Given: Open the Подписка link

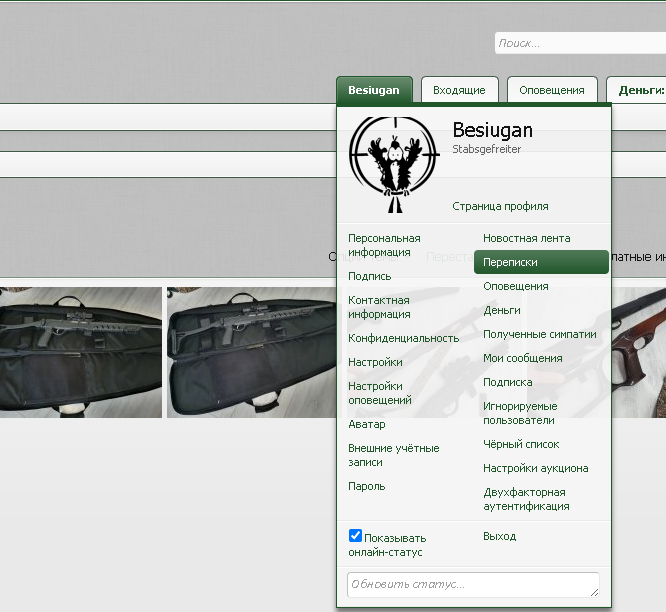Looking at the screenshot, I should click(508, 382).
